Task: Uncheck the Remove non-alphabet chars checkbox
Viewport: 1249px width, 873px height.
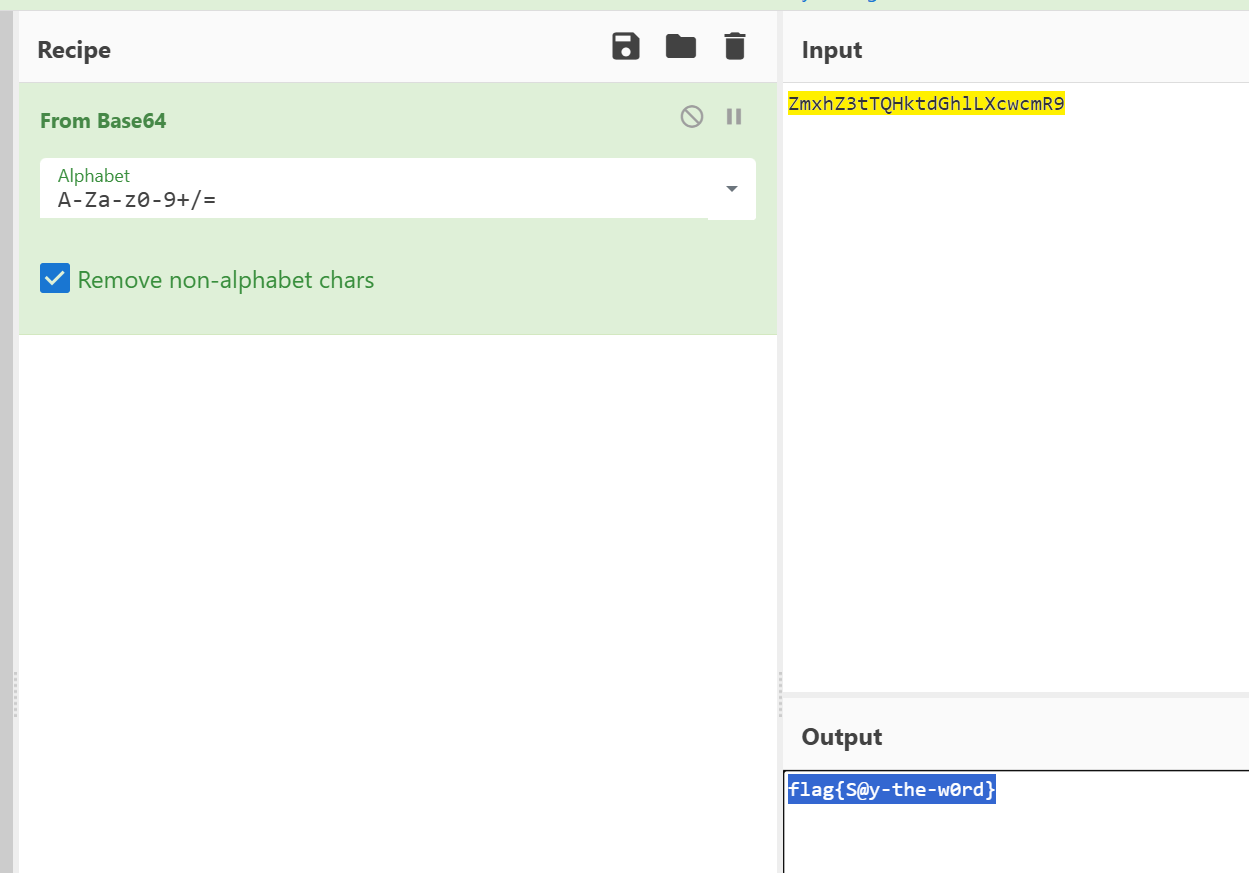Action: [x=55, y=279]
